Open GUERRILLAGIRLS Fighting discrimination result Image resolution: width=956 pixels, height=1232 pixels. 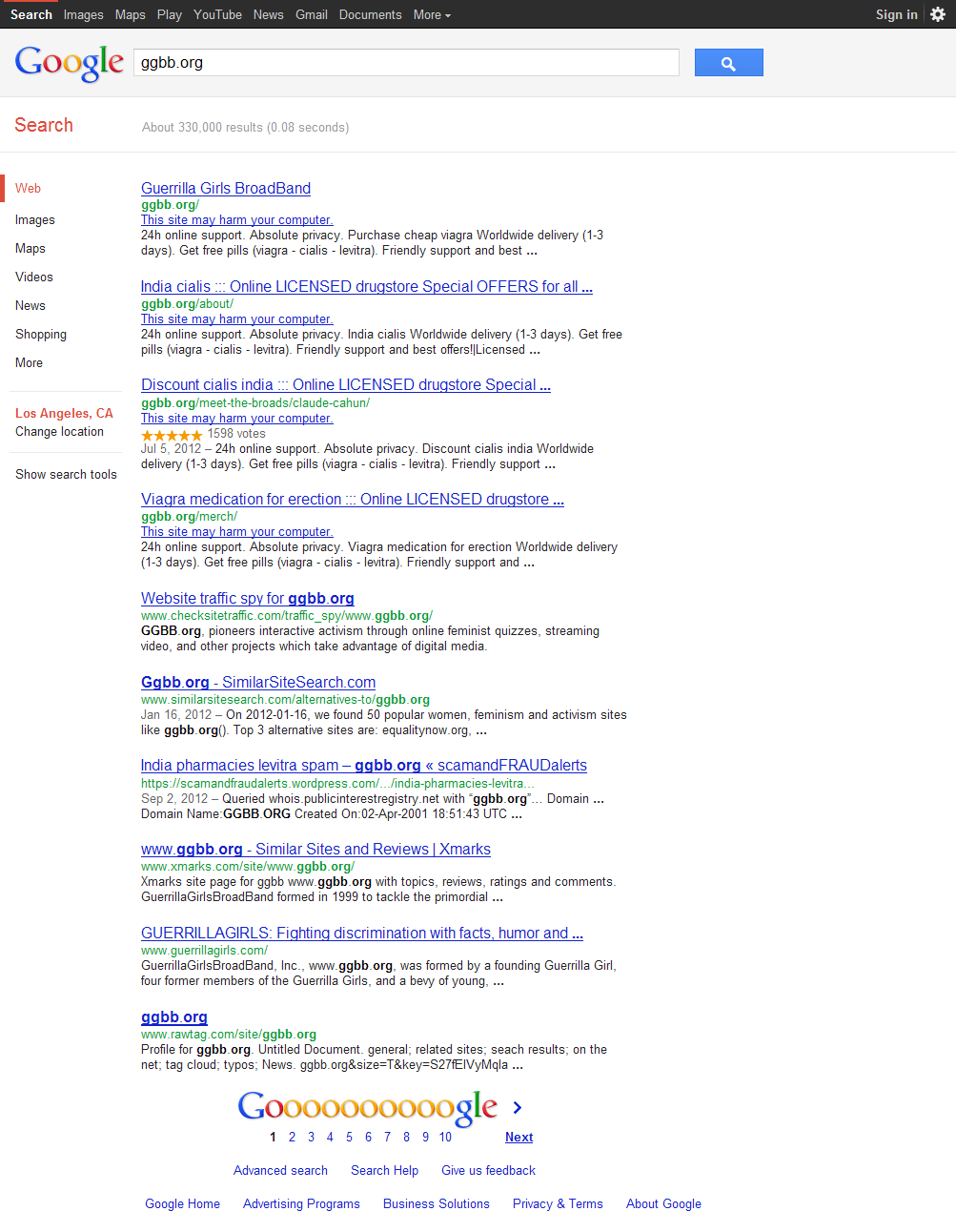pyautogui.click(x=362, y=934)
